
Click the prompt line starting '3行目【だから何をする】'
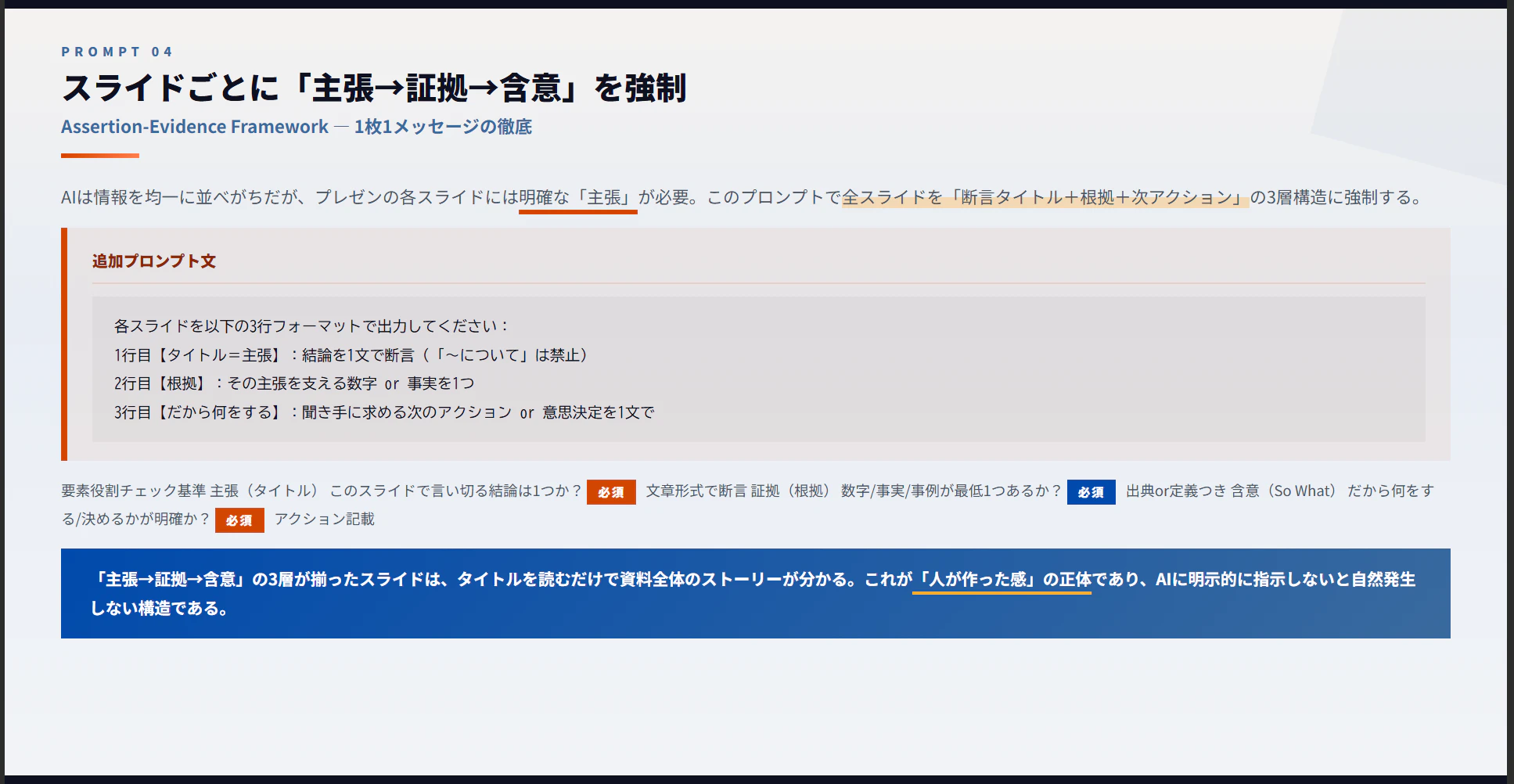pos(384,412)
